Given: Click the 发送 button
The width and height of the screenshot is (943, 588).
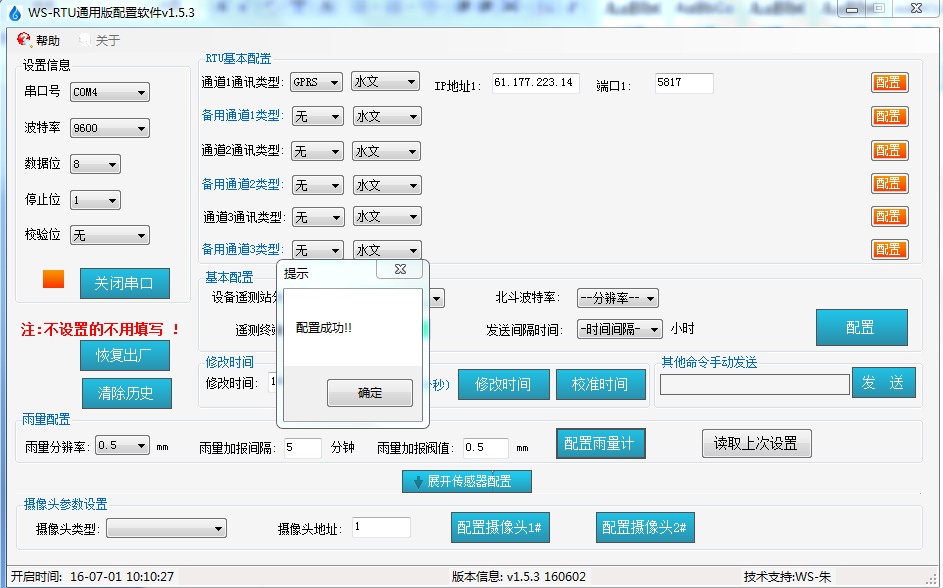Looking at the screenshot, I should [883, 383].
